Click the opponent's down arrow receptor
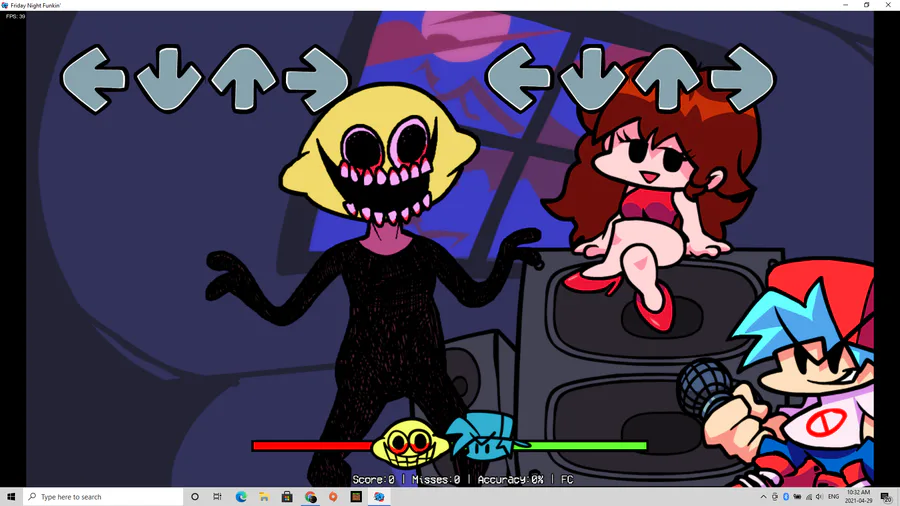Viewport: 900px width, 506px height. click(169, 80)
